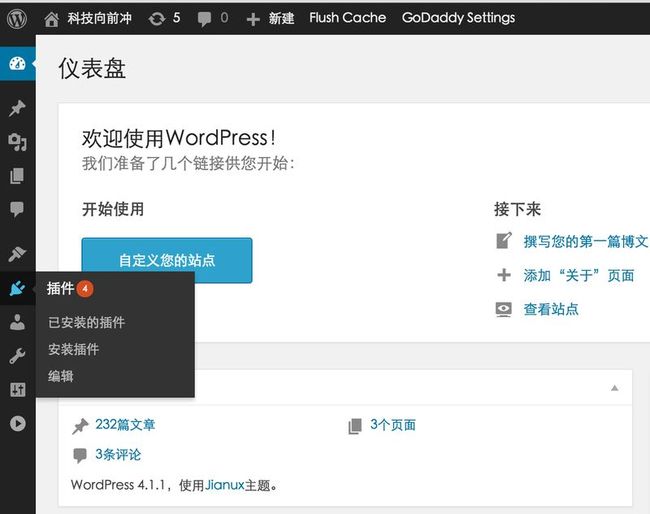The height and width of the screenshot is (514, 650).
Task: Click the Plugins plug icon in sidebar
Action: pos(17,288)
